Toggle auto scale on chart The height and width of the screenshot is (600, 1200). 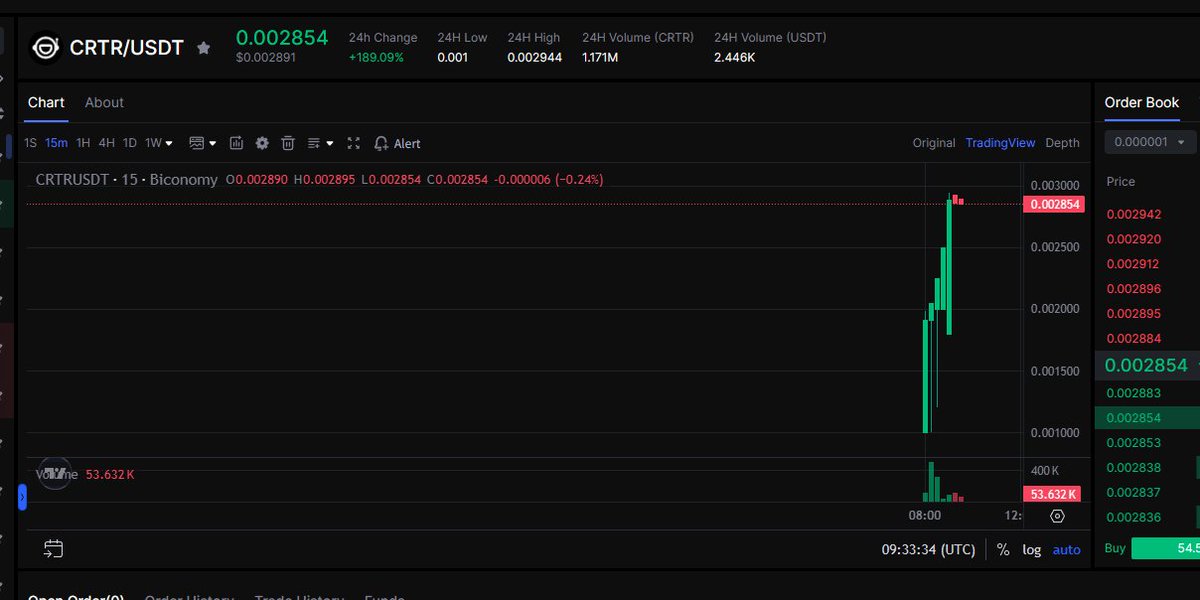click(1067, 550)
